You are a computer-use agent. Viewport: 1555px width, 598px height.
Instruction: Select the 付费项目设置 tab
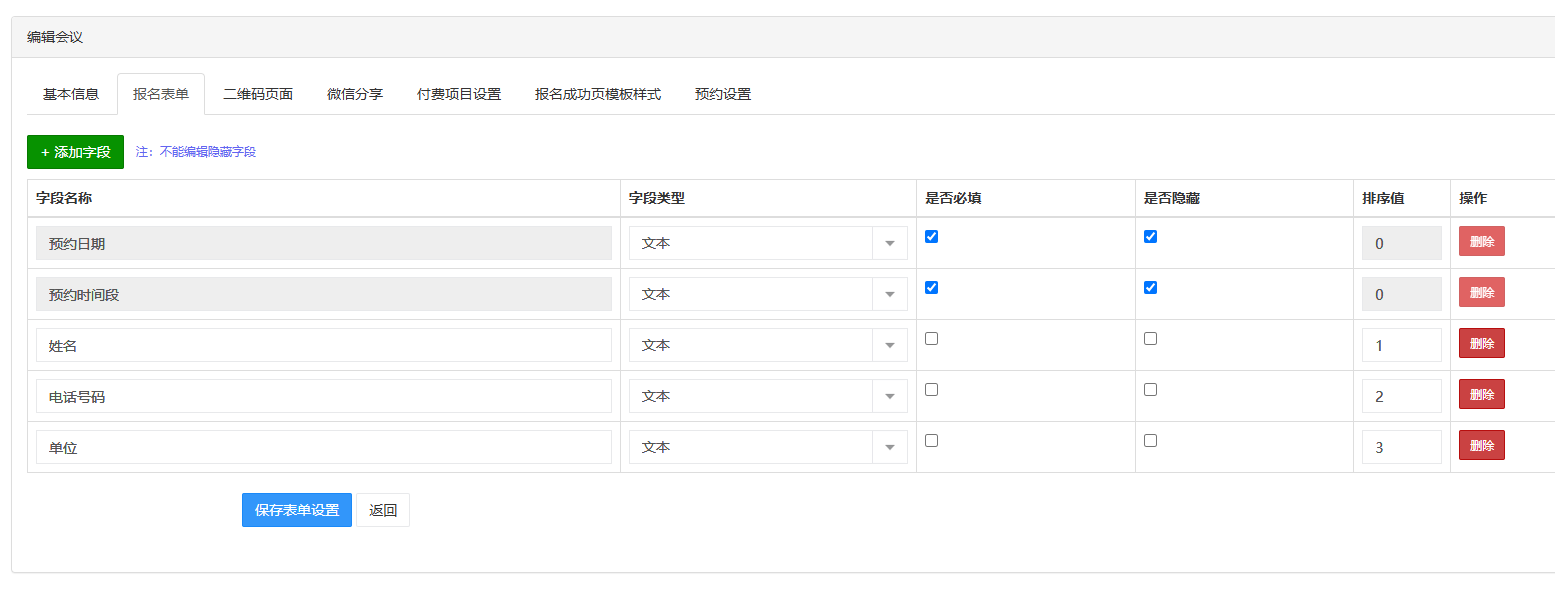point(459,94)
